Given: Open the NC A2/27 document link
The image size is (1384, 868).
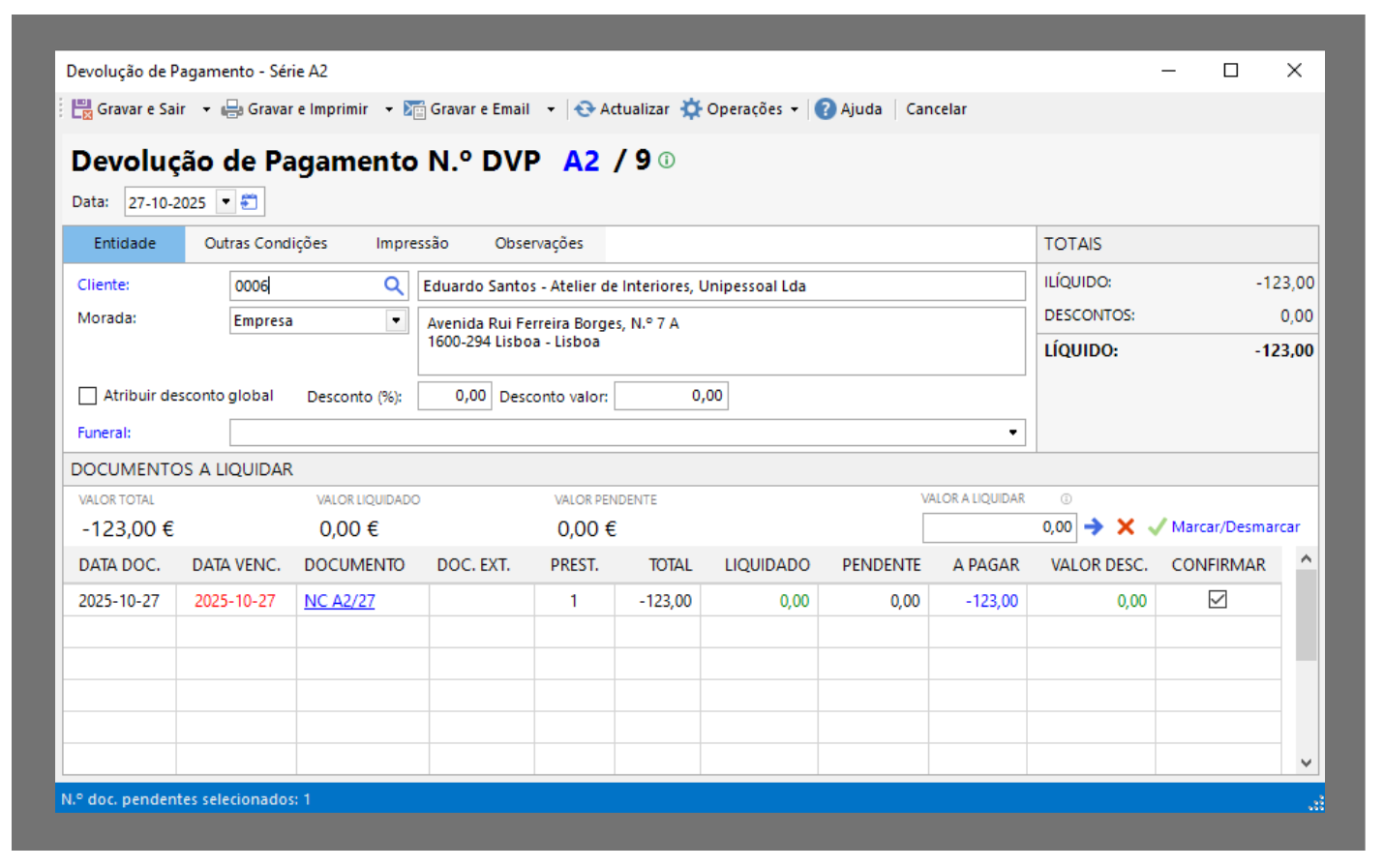Looking at the screenshot, I should (x=340, y=601).
